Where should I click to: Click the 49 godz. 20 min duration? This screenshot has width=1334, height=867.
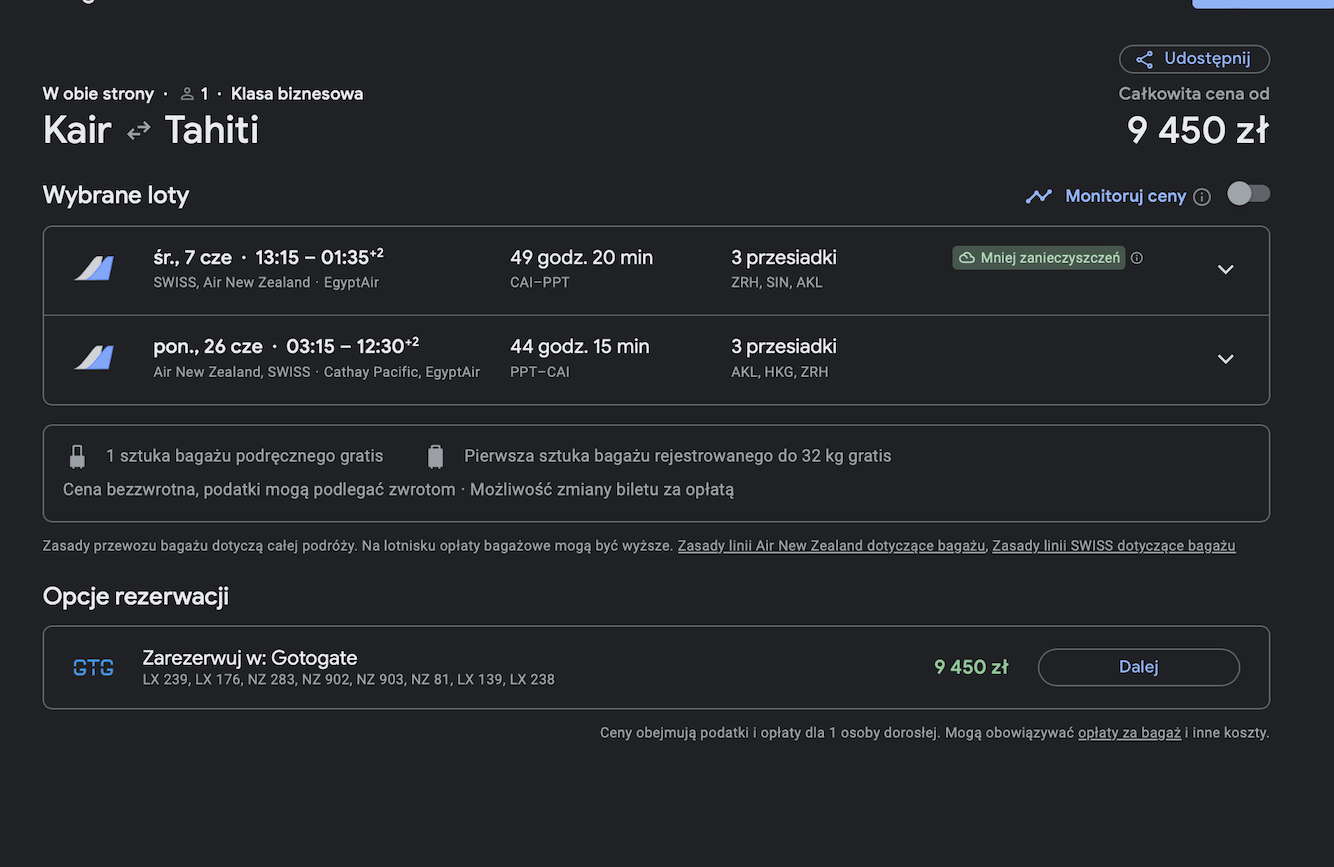(x=581, y=257)
